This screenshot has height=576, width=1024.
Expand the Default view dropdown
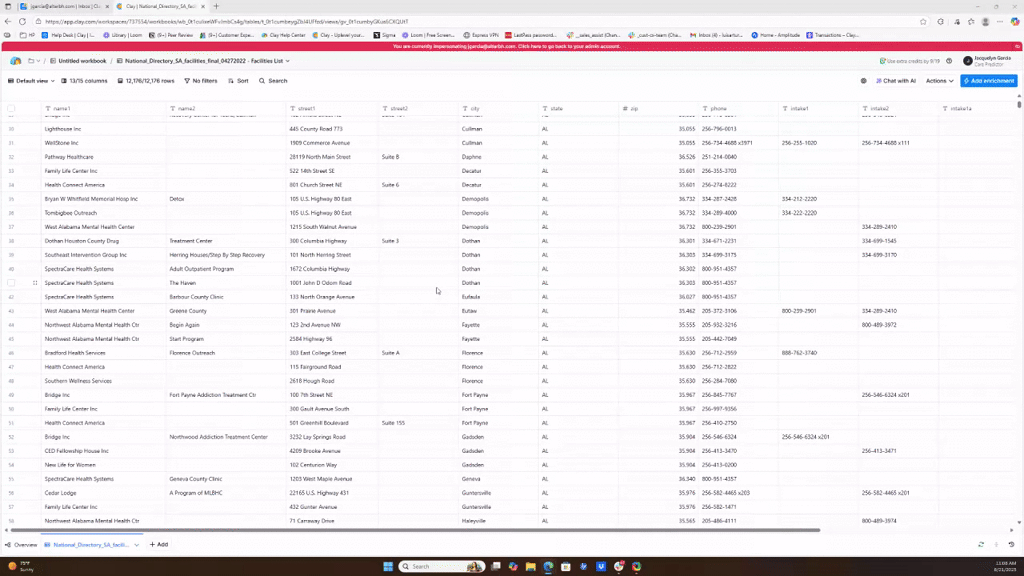30,81
